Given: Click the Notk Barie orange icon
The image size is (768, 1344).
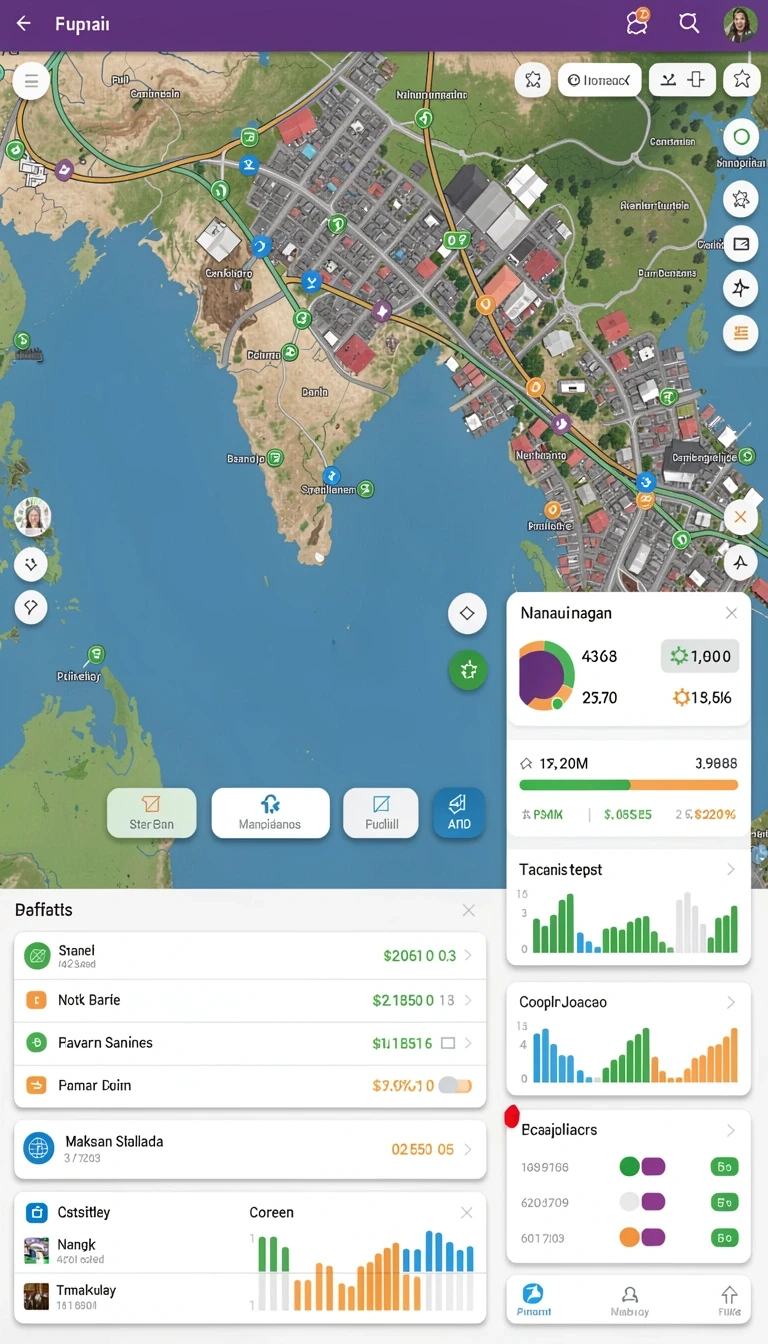Looking at the screenshot, I should pos(36,1000).
